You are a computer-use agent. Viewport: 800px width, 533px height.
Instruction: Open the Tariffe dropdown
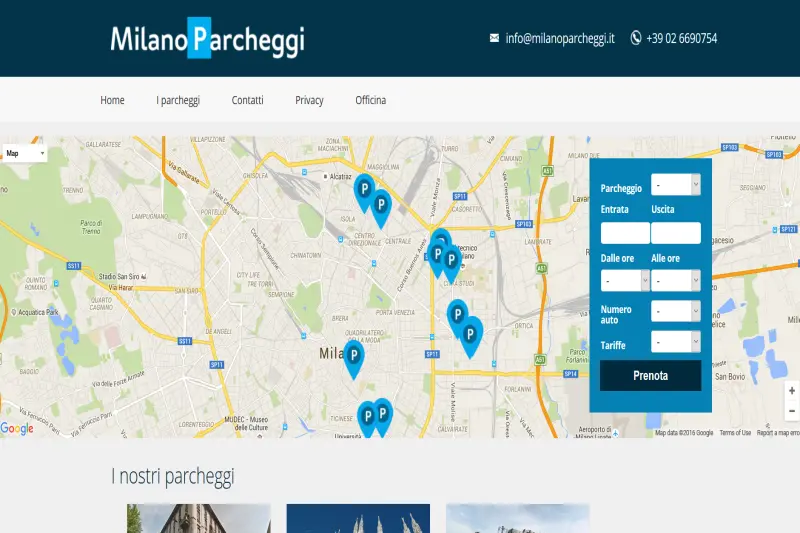(x=676, y=342)
